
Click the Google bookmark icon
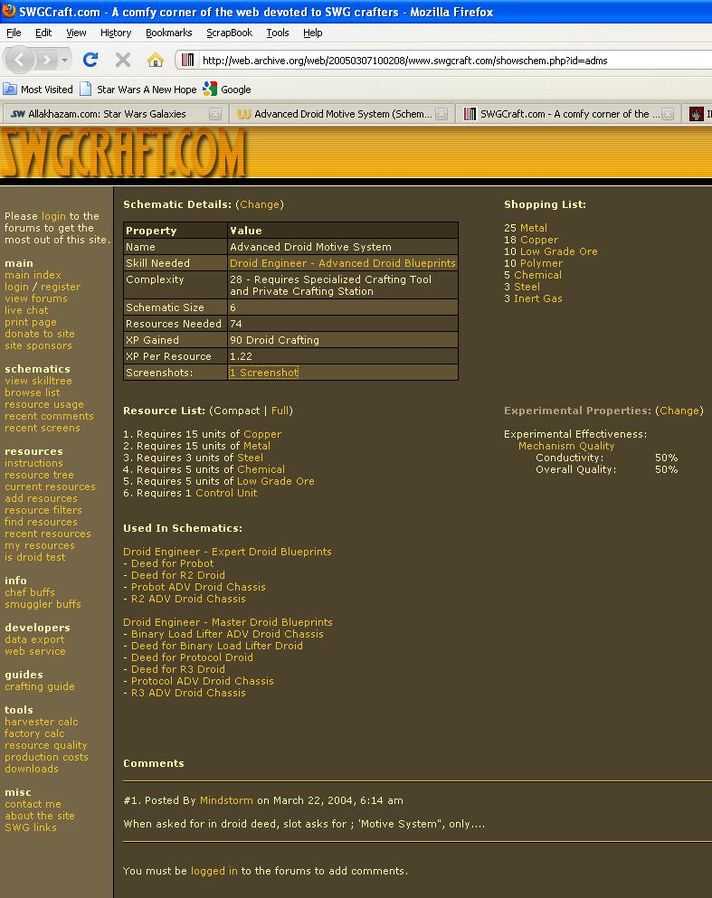tap(210, 89)
